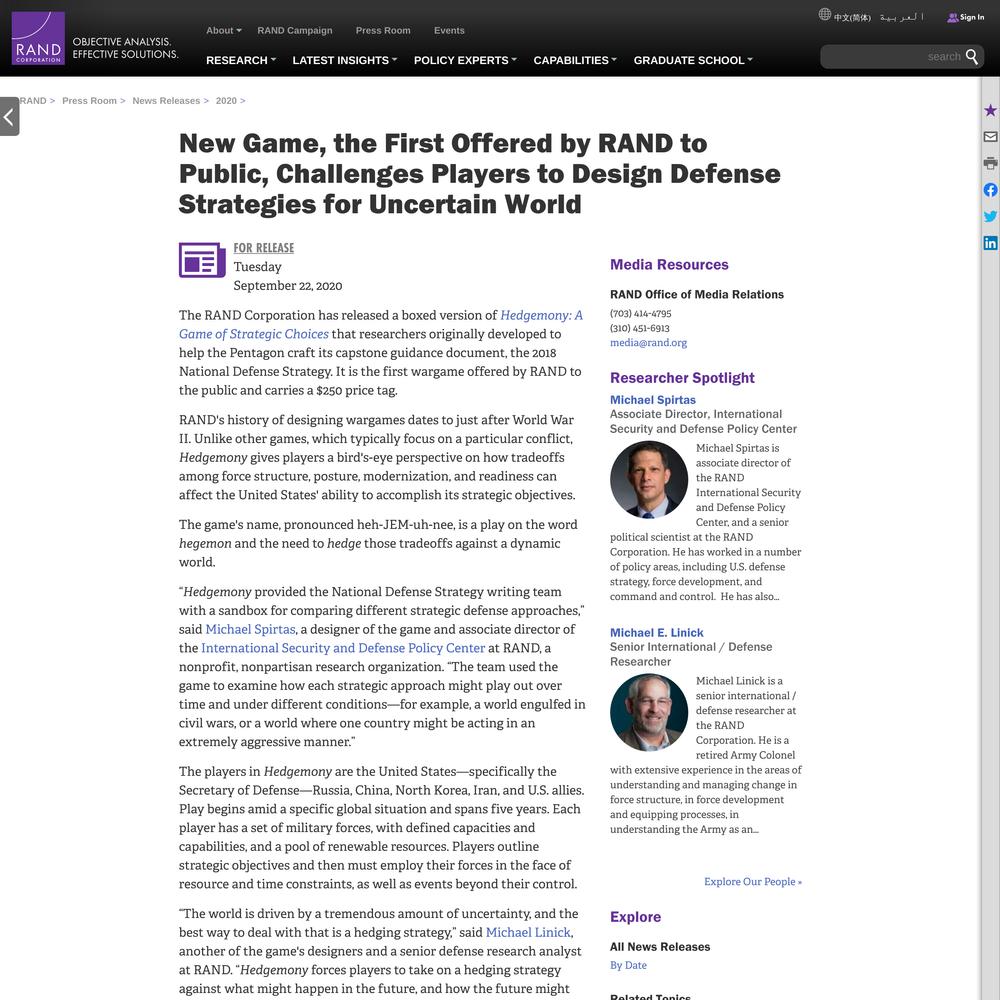Screen dimensions: 1000x1000
Task: Expand the LATEST INSIGHTS dropdown
Action: [x=344, y=60]
